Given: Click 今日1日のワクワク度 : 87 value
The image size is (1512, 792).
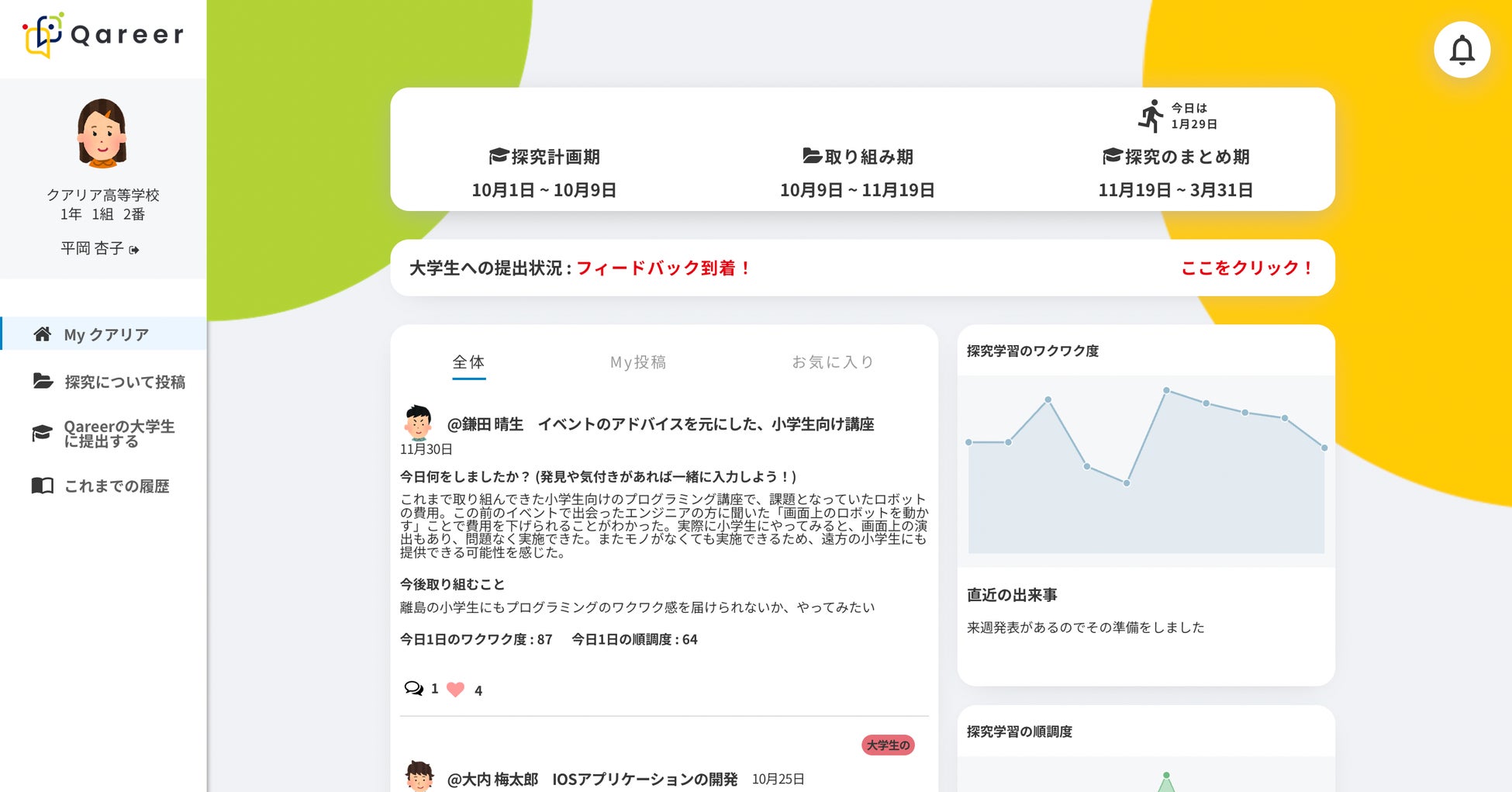Looking at the screenshot, I should pyautogui.click(x=476, y=640).
